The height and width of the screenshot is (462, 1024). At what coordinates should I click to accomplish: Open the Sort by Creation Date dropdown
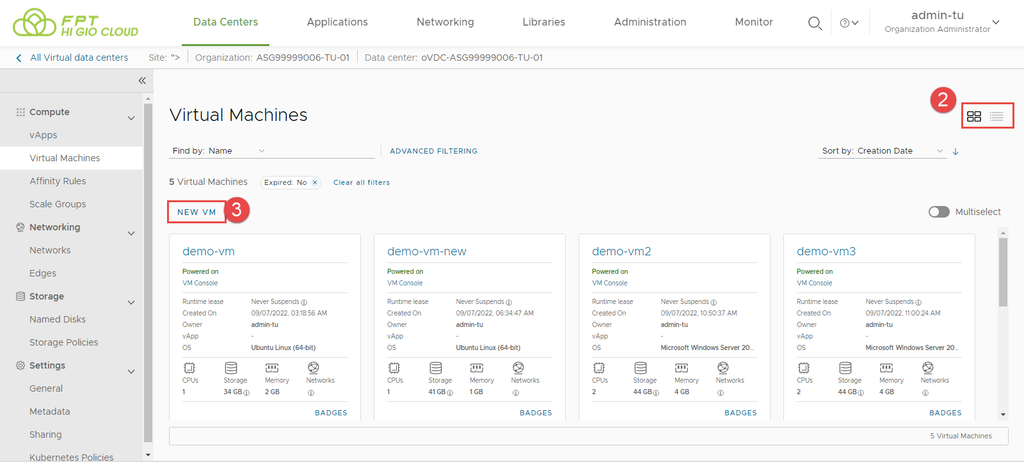tap(882, 151)
